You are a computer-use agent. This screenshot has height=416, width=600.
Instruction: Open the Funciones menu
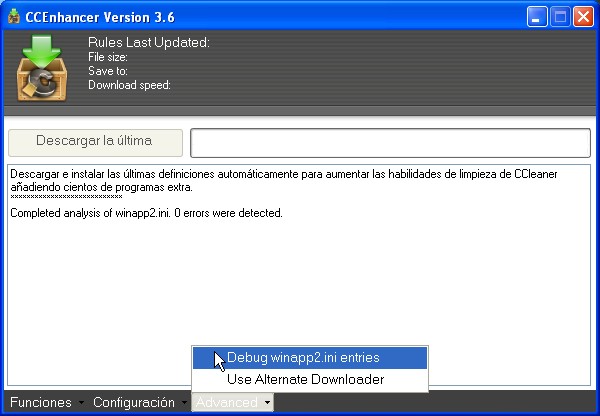(41, 402)
